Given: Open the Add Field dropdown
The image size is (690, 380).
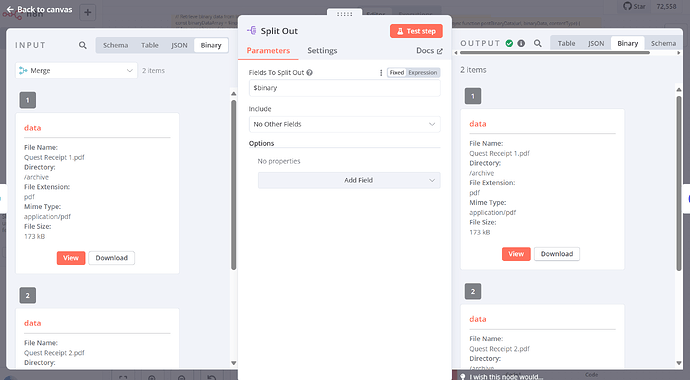Looking at the screenshot, I should coord(349,180).
